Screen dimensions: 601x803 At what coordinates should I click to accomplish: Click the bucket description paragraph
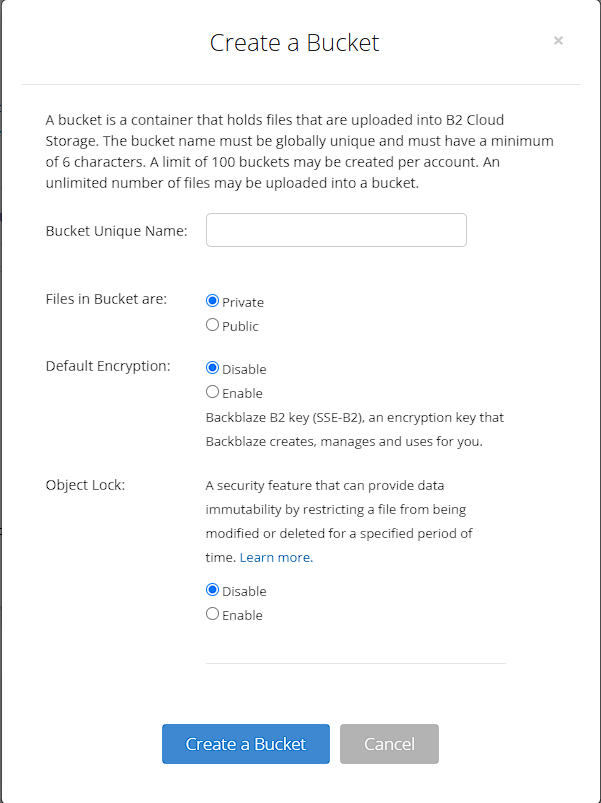click(300, 150)
